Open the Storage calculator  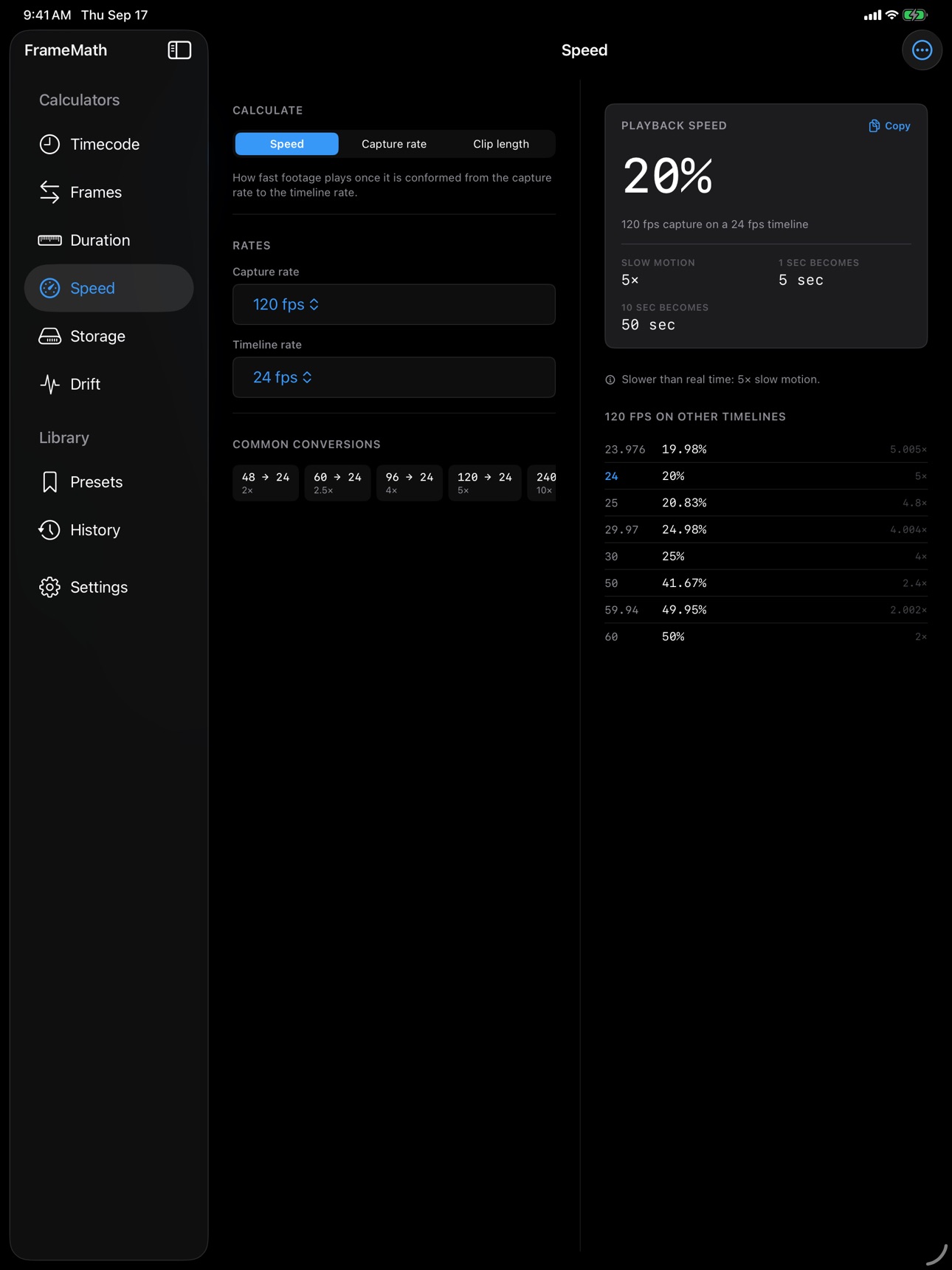click(109, 336)
